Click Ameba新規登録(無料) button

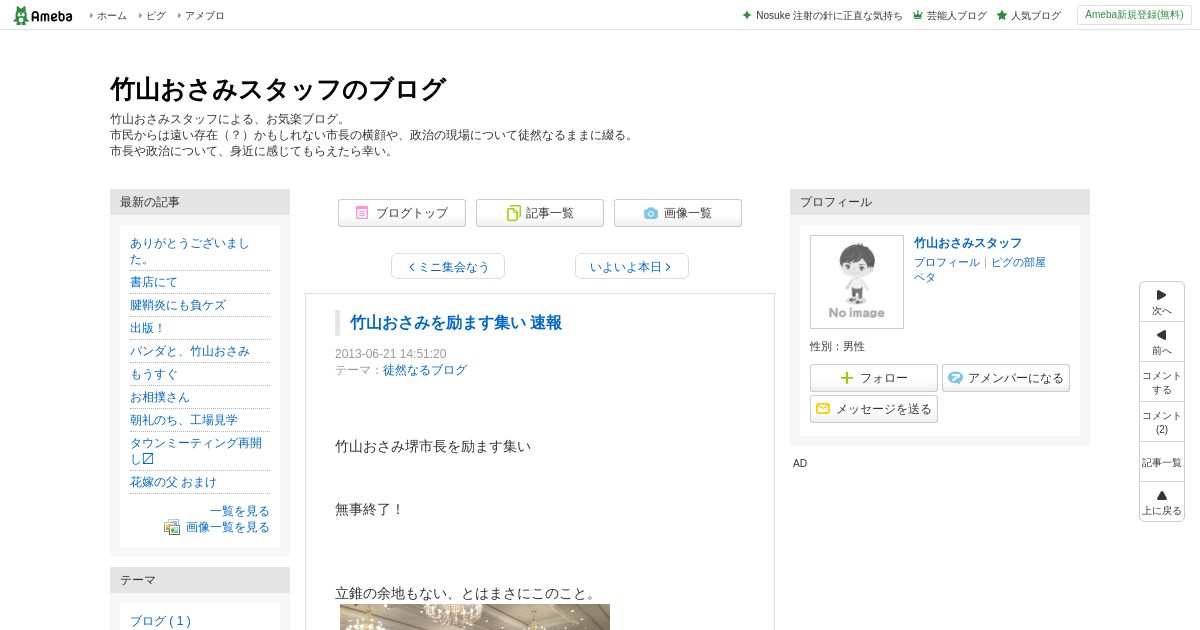click(x=1134, y=15)
